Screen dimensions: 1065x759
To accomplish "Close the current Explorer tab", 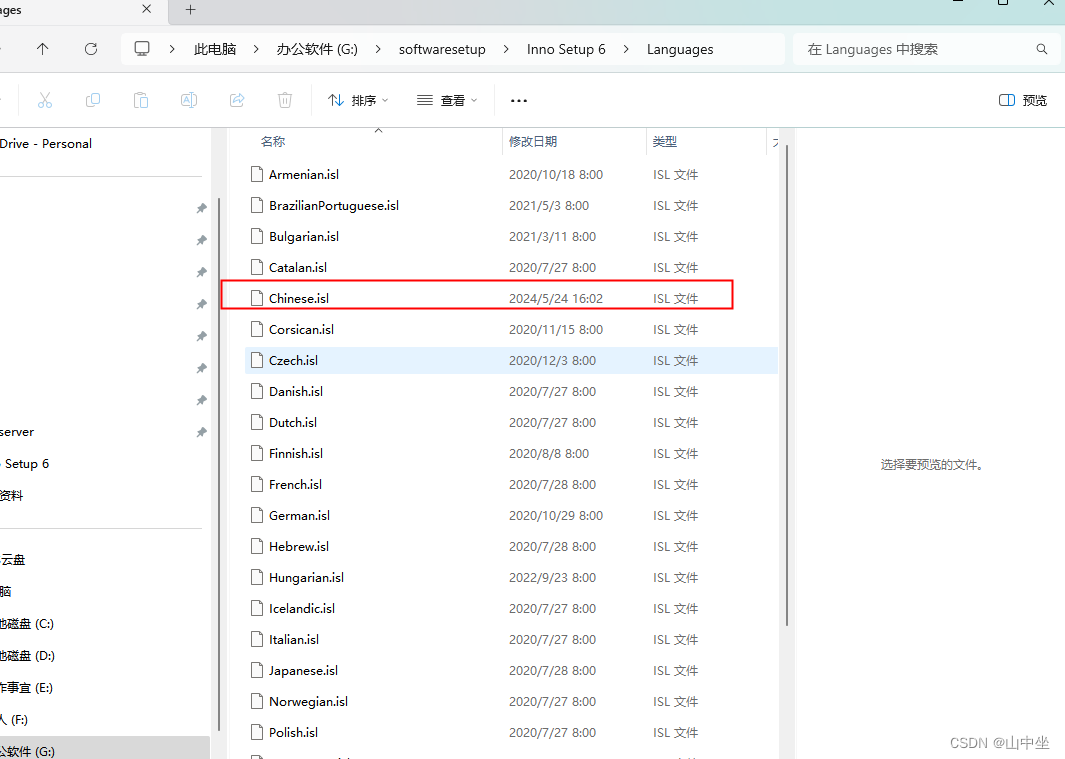I will click(x=147, y=9).
